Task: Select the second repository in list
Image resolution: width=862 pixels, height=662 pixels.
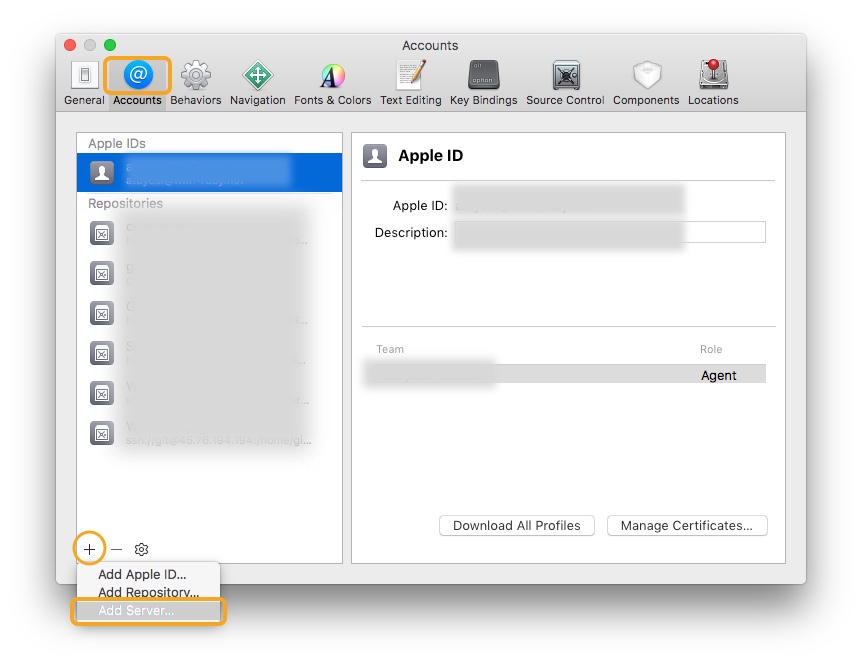Action: [x=209, y=273]
